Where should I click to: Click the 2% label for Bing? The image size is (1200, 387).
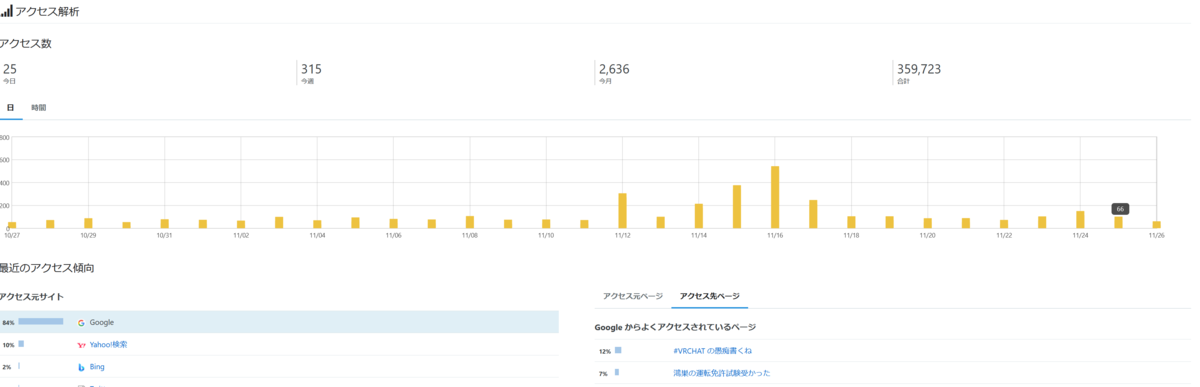7,367
